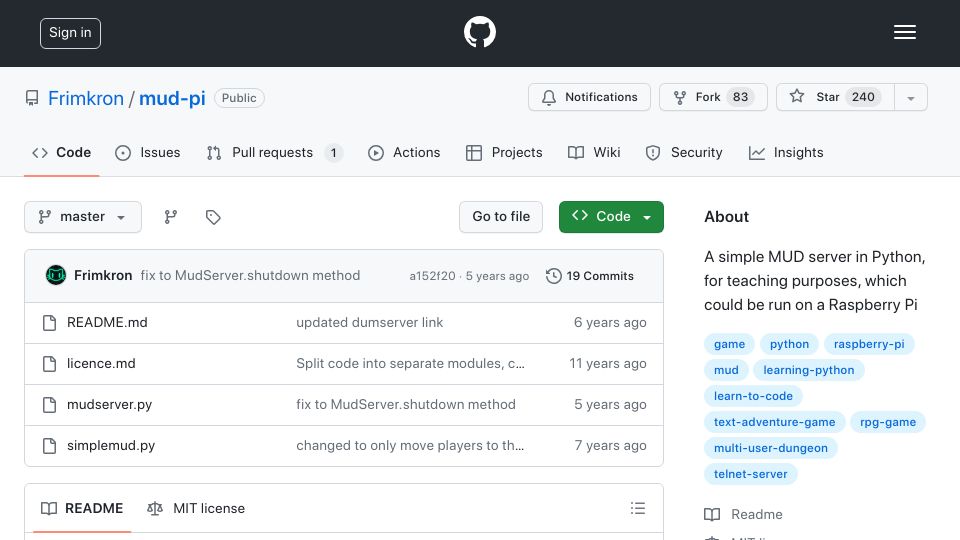This screenshot has height=540, width=960.
Task: Click the GitHub Octocat logo
Action: pyautogui.click(x=479, y=32)
